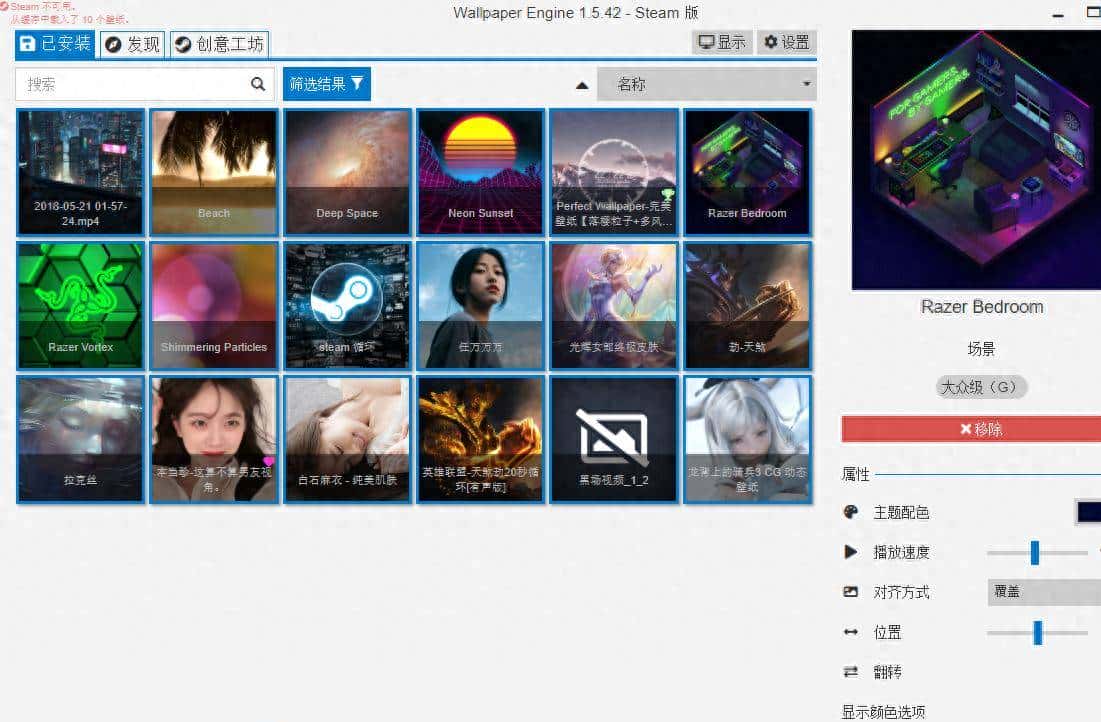Open the 筛选结果 filter button
Viewport: 1101px width, 722px height.
click(327, 85)
